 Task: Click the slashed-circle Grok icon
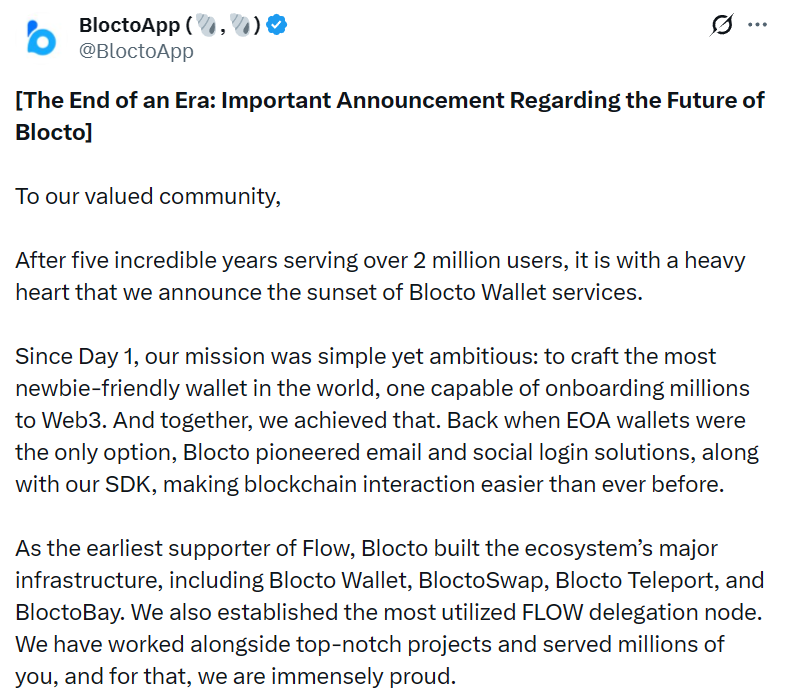tap(721, 26)
